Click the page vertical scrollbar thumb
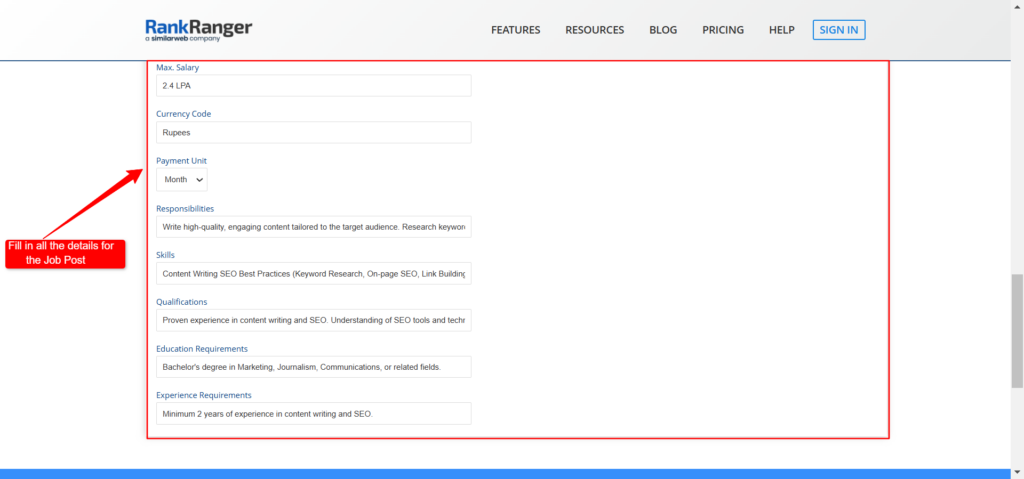 (1017, 331)
